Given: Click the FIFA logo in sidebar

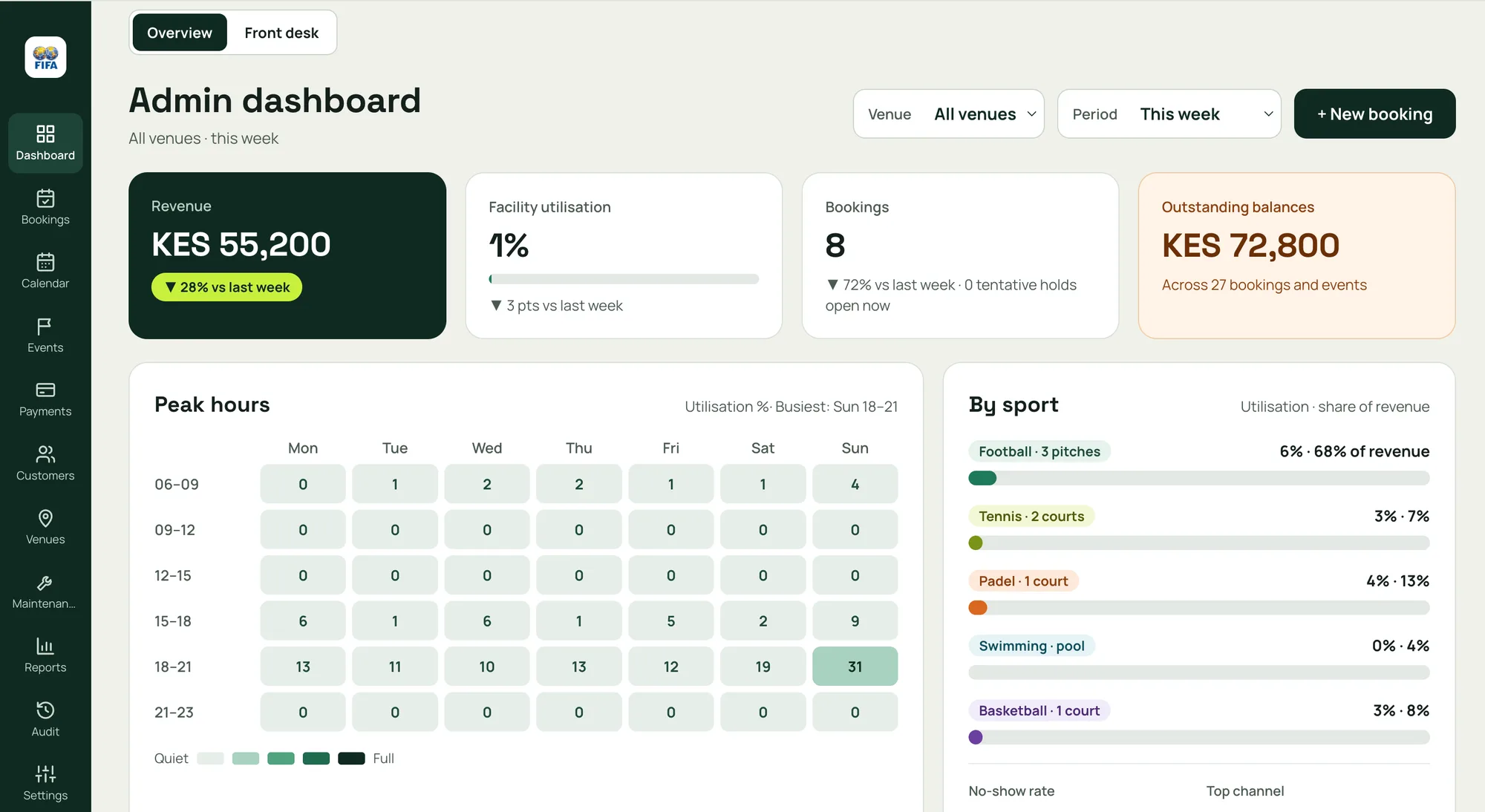Looking at the screenshot, I should coord(45,57).
